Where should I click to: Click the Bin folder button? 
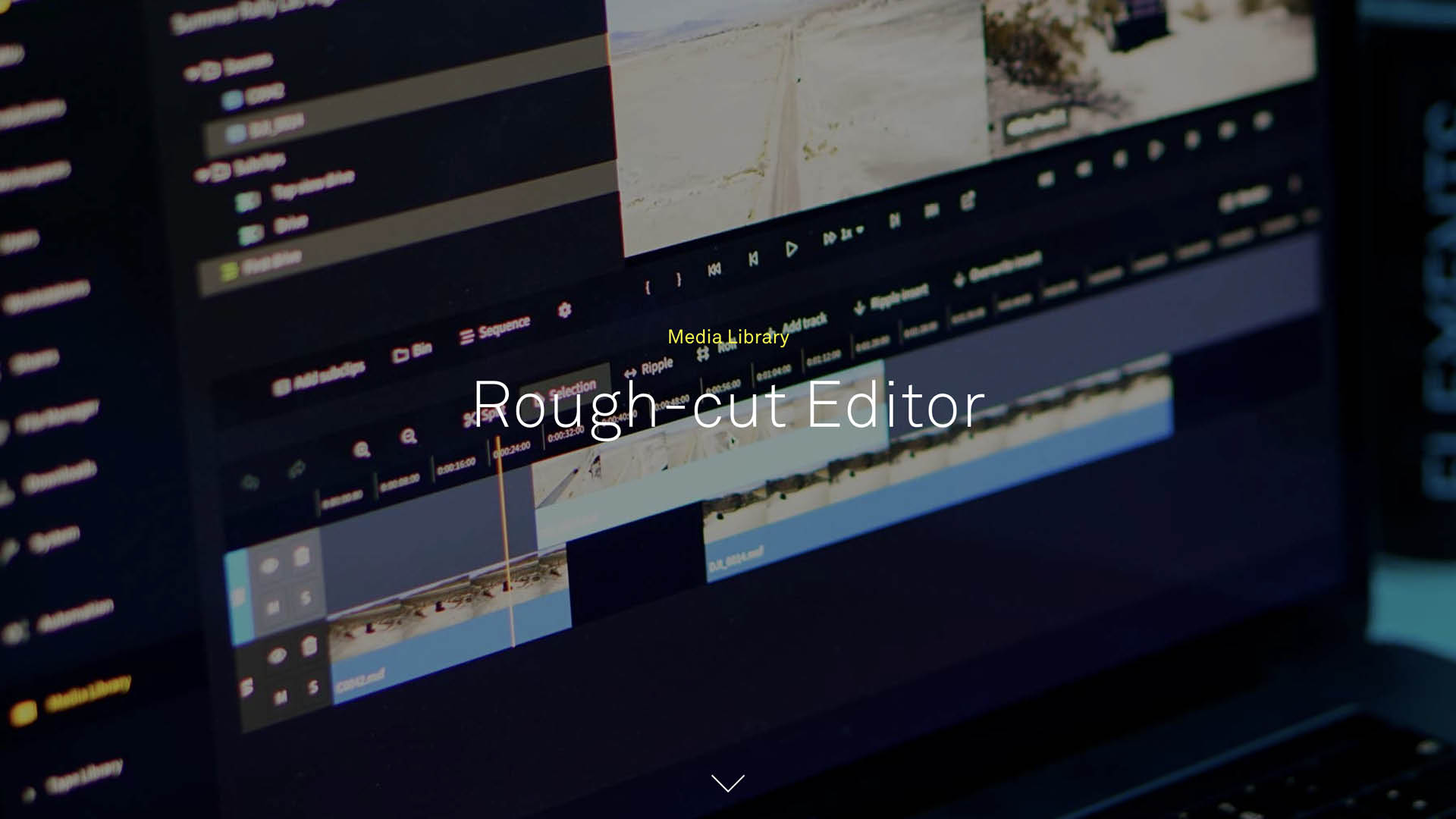pyautogui.click(x=412, y=352)
